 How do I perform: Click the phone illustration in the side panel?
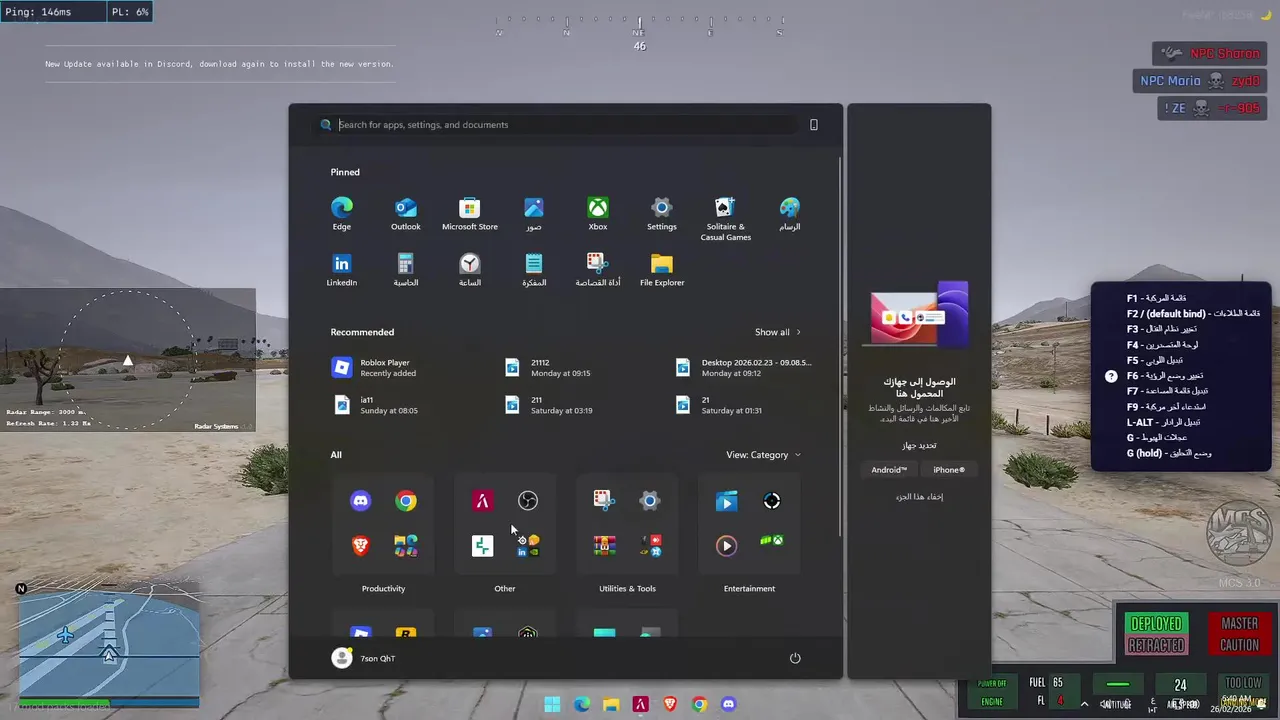click(x=919, y=314)
